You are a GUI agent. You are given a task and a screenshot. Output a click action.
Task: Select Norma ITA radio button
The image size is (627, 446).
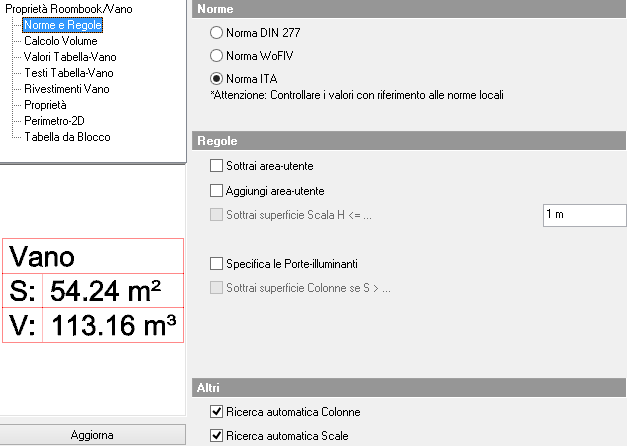tap(216, 79)
